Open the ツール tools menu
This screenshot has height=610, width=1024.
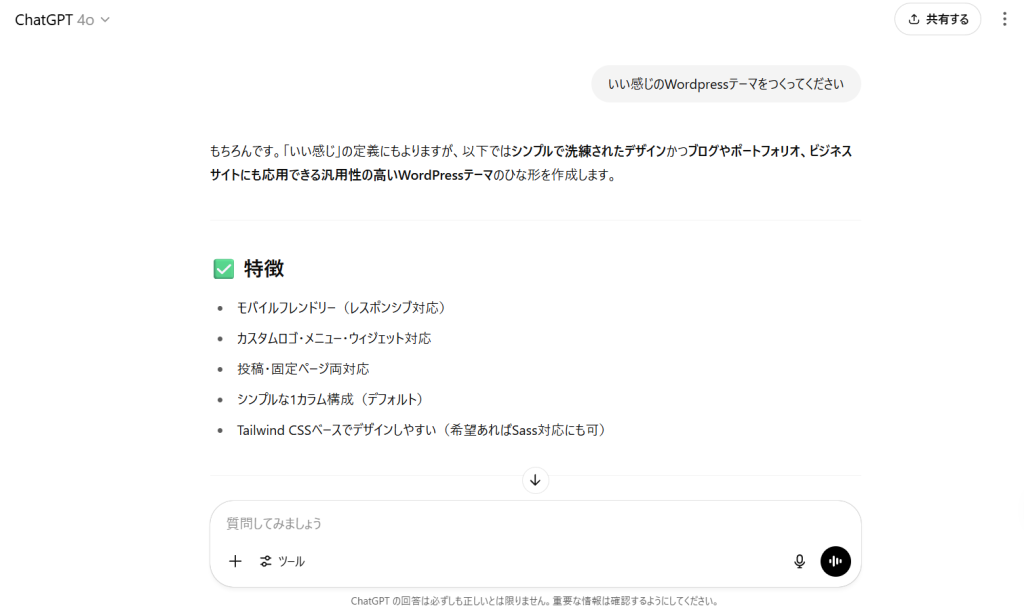[282, 561]
